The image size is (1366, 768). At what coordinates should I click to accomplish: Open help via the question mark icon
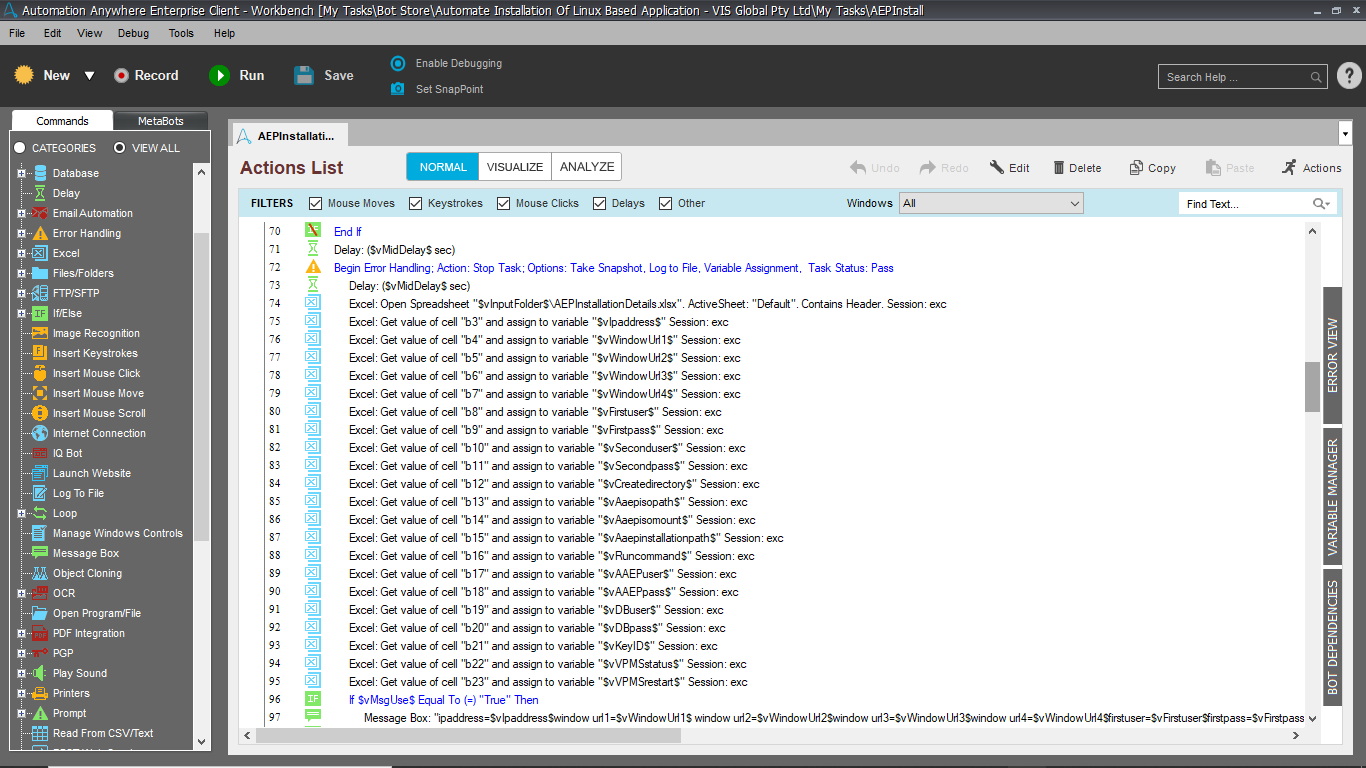coord(1348,76)
